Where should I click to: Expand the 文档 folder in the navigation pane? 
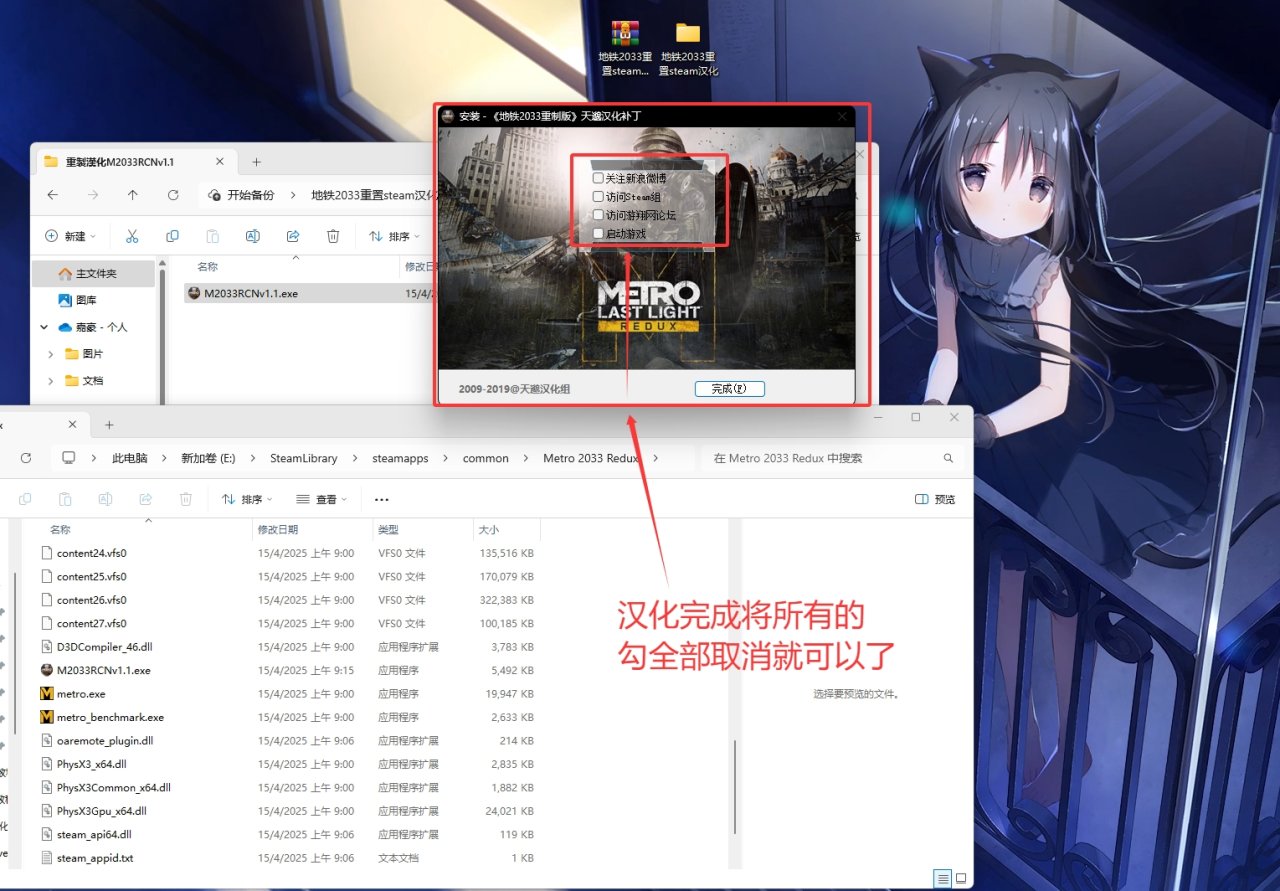51,381
